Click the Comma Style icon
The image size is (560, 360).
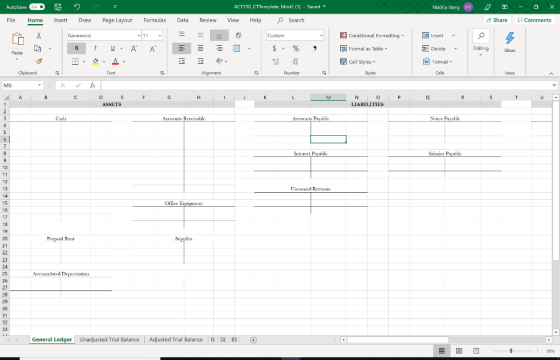click(x=315, y=48)
